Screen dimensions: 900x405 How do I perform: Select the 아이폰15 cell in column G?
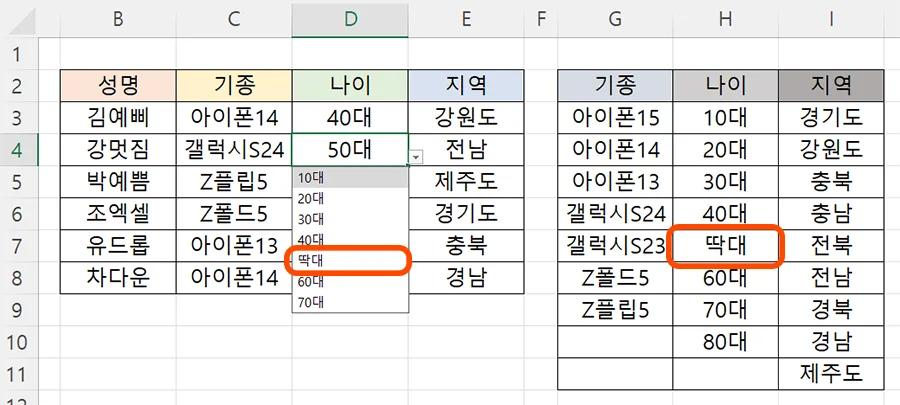point(615,118)
